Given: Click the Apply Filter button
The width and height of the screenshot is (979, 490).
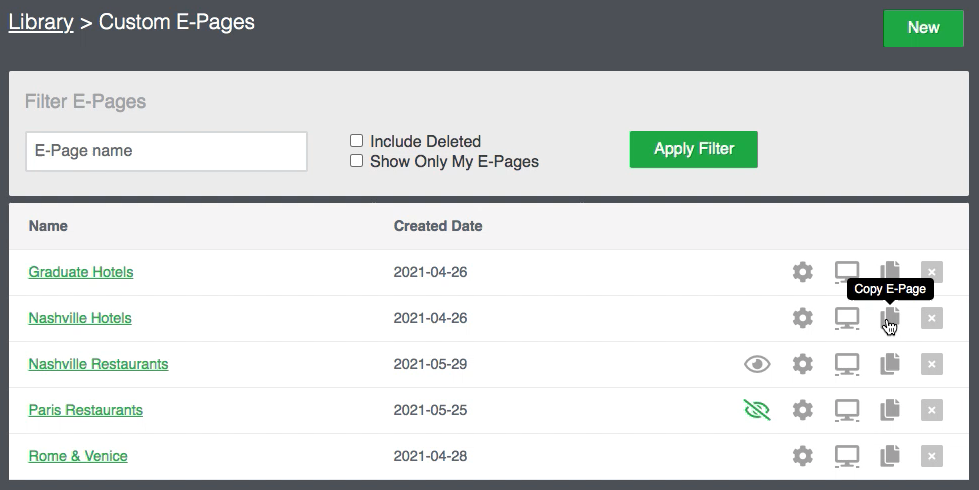Looking at the screenshot, I should [694, 149].
